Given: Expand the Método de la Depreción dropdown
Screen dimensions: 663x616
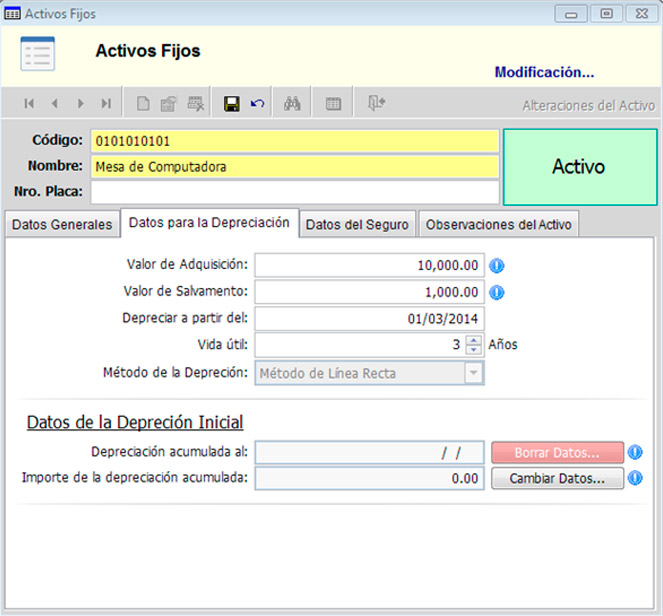Looking at the screenshot, I should coord(474,373).
